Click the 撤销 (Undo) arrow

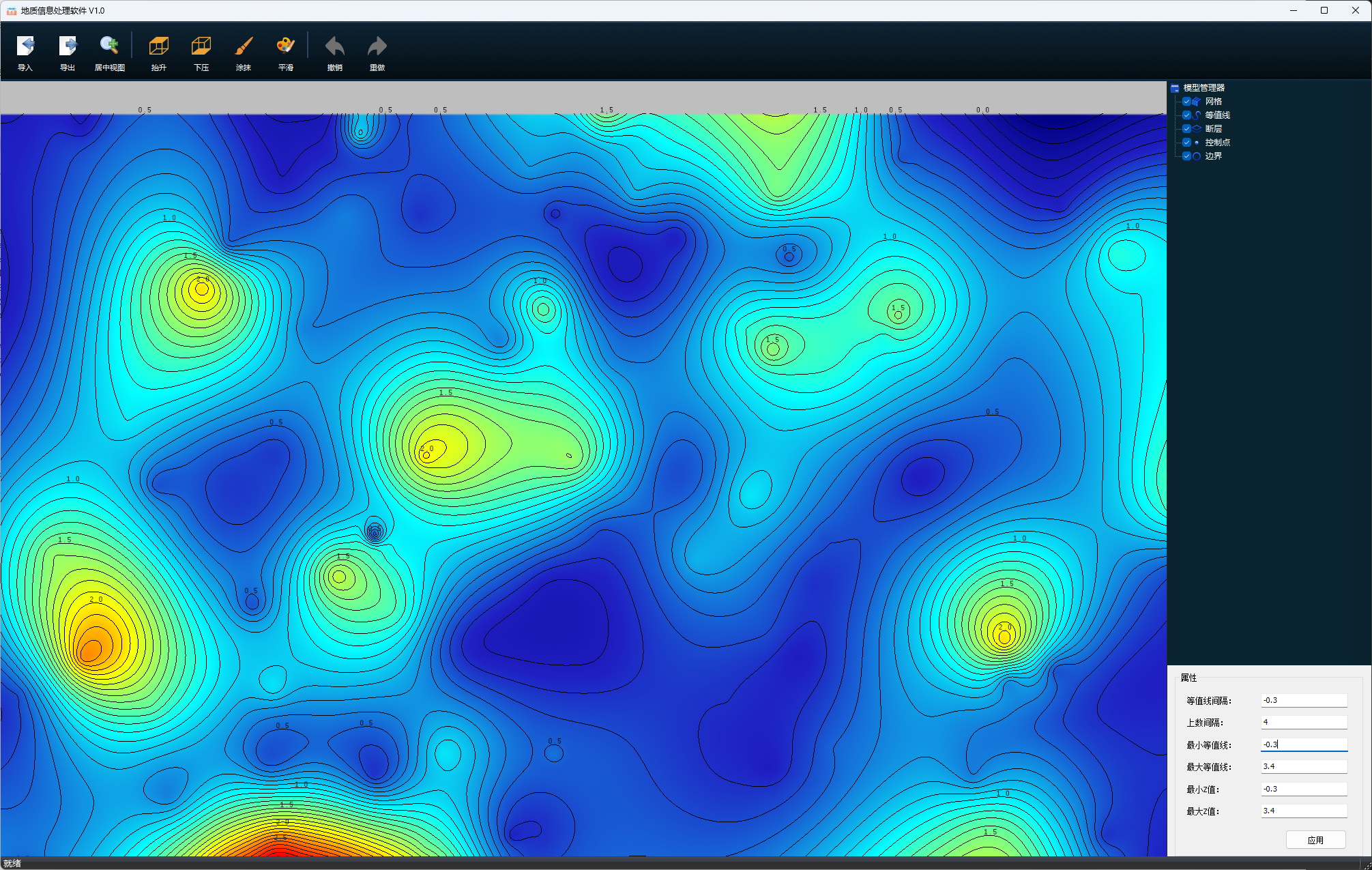pyautogui.click(x=334, y=52)
